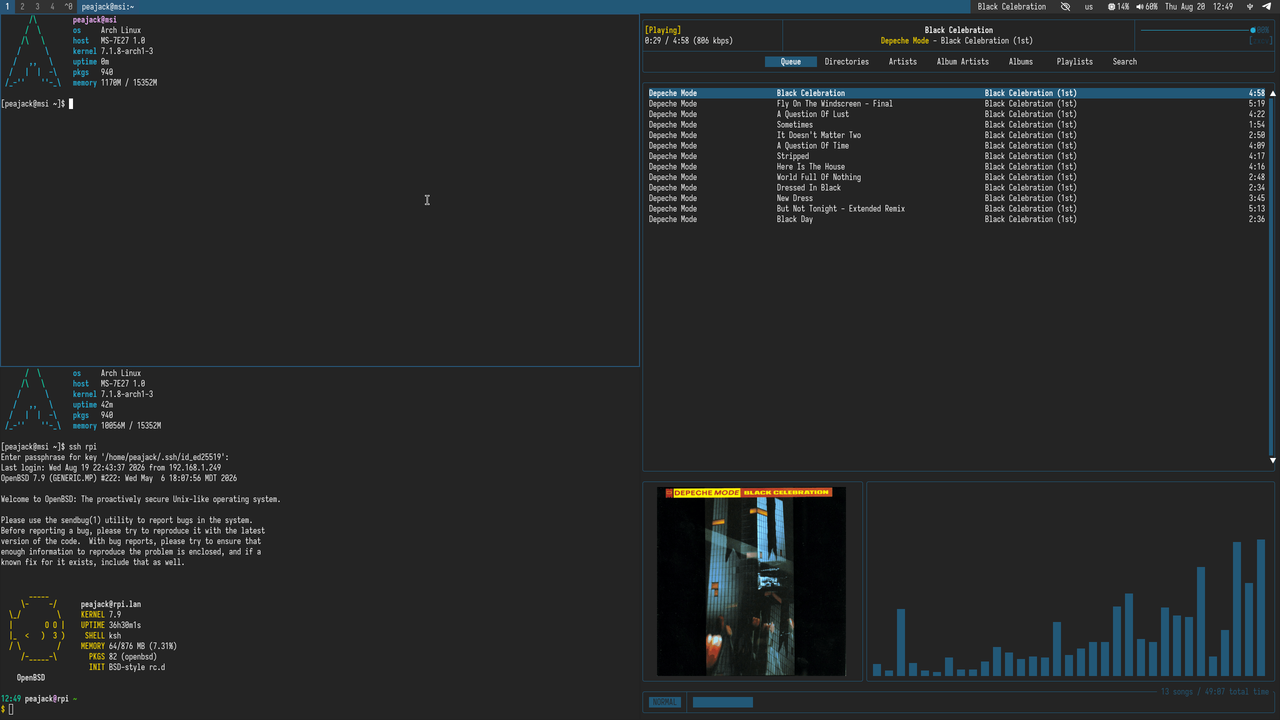Click the date and time clock
Viewport: 1280px width, 720px height.
coord(1199,7)
